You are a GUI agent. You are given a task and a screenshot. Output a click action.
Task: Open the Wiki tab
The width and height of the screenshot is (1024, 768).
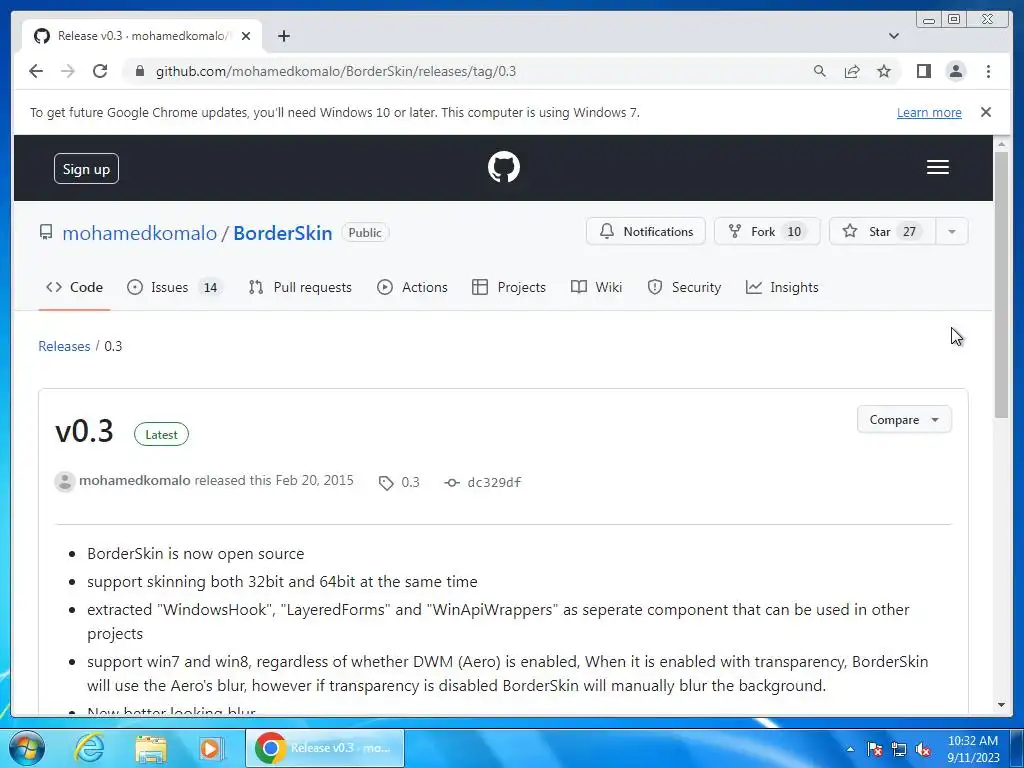point(596,287)
